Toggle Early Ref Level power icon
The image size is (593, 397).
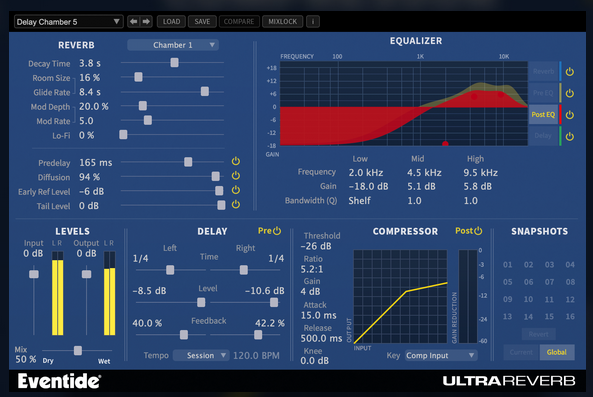click(x=236, y=190)
